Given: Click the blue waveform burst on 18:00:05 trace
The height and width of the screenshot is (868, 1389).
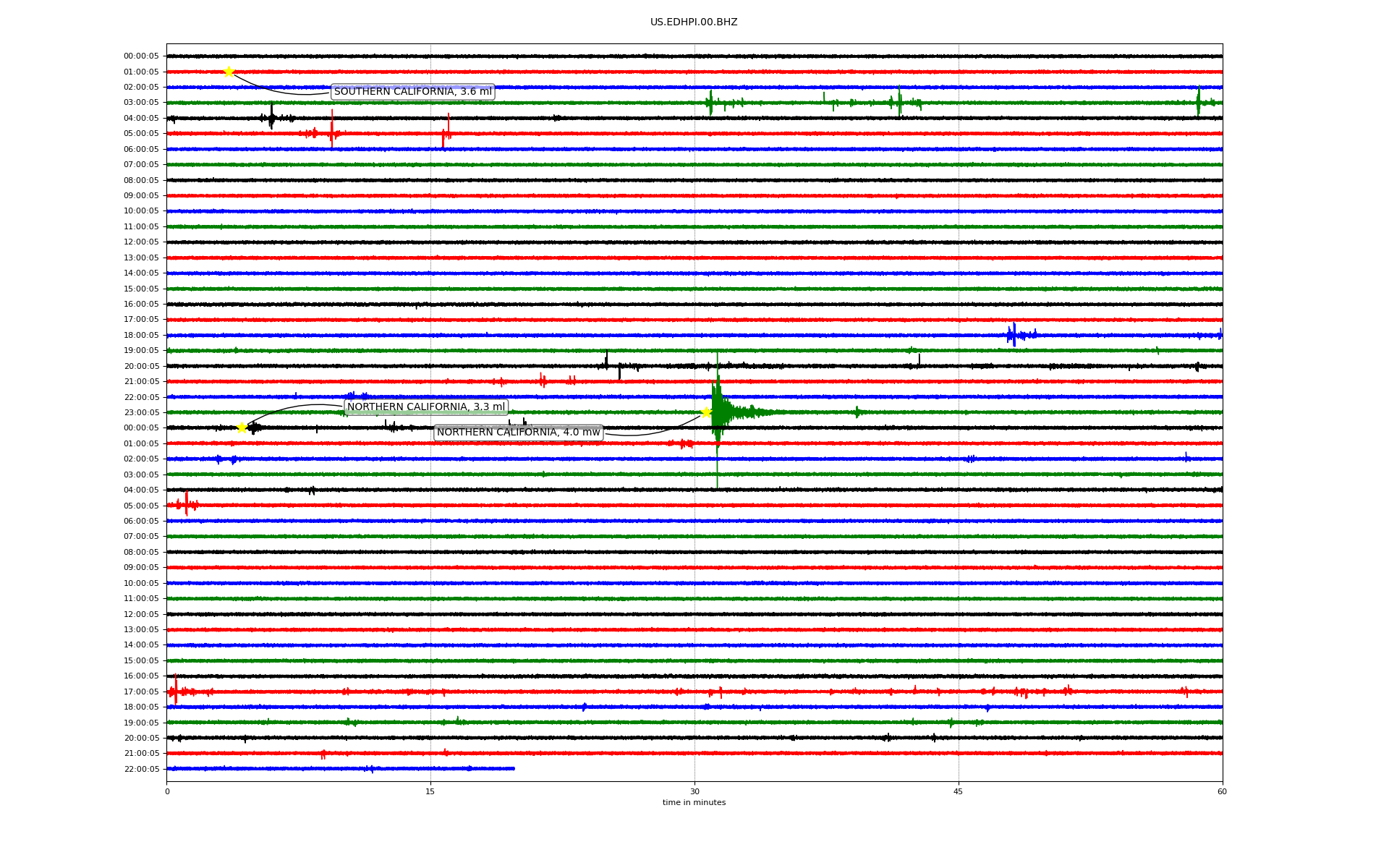Looking at the screenshot, I should point(1014,335).
